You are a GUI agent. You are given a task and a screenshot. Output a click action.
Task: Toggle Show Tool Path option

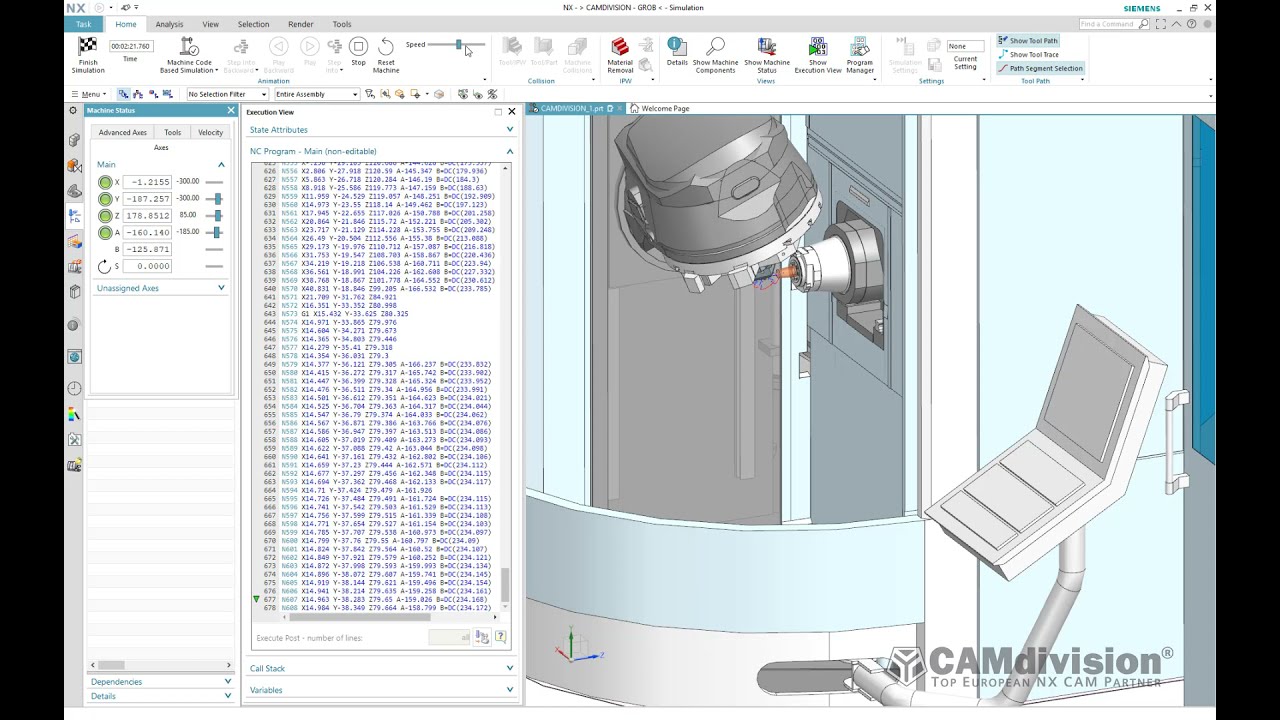[x=1027, y=41]
